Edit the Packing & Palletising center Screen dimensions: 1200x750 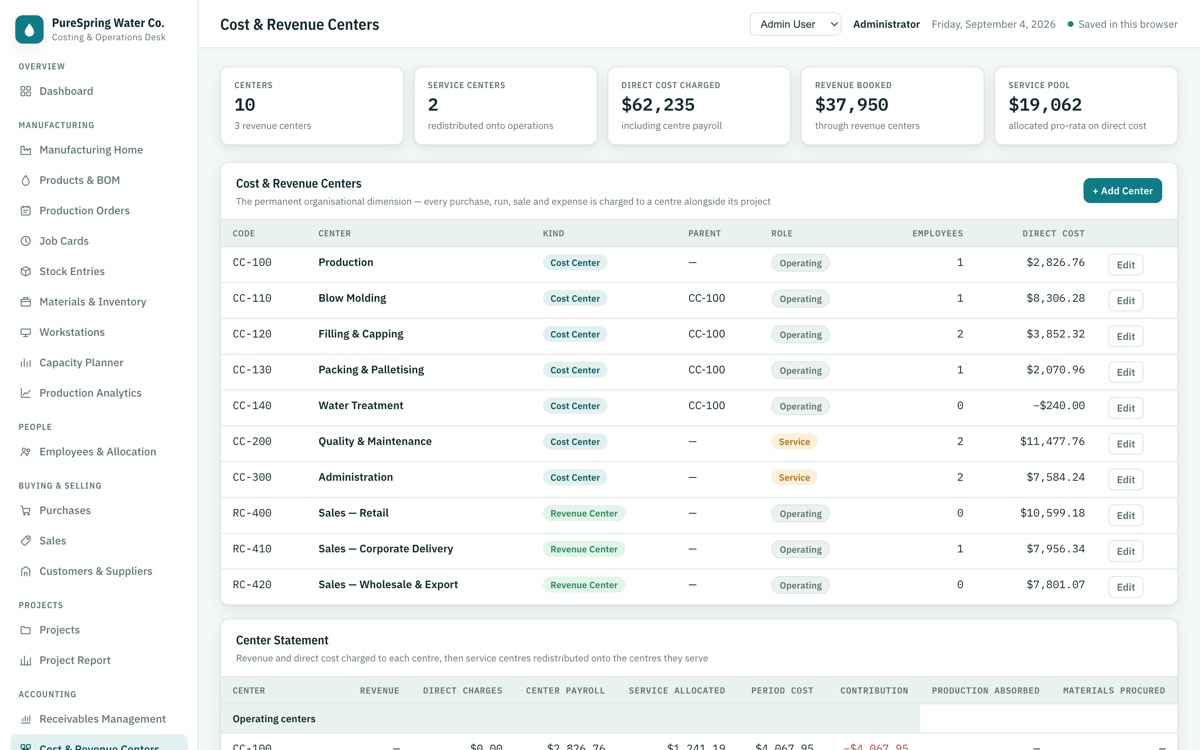pyautogui.click(x=1125, y=372)
